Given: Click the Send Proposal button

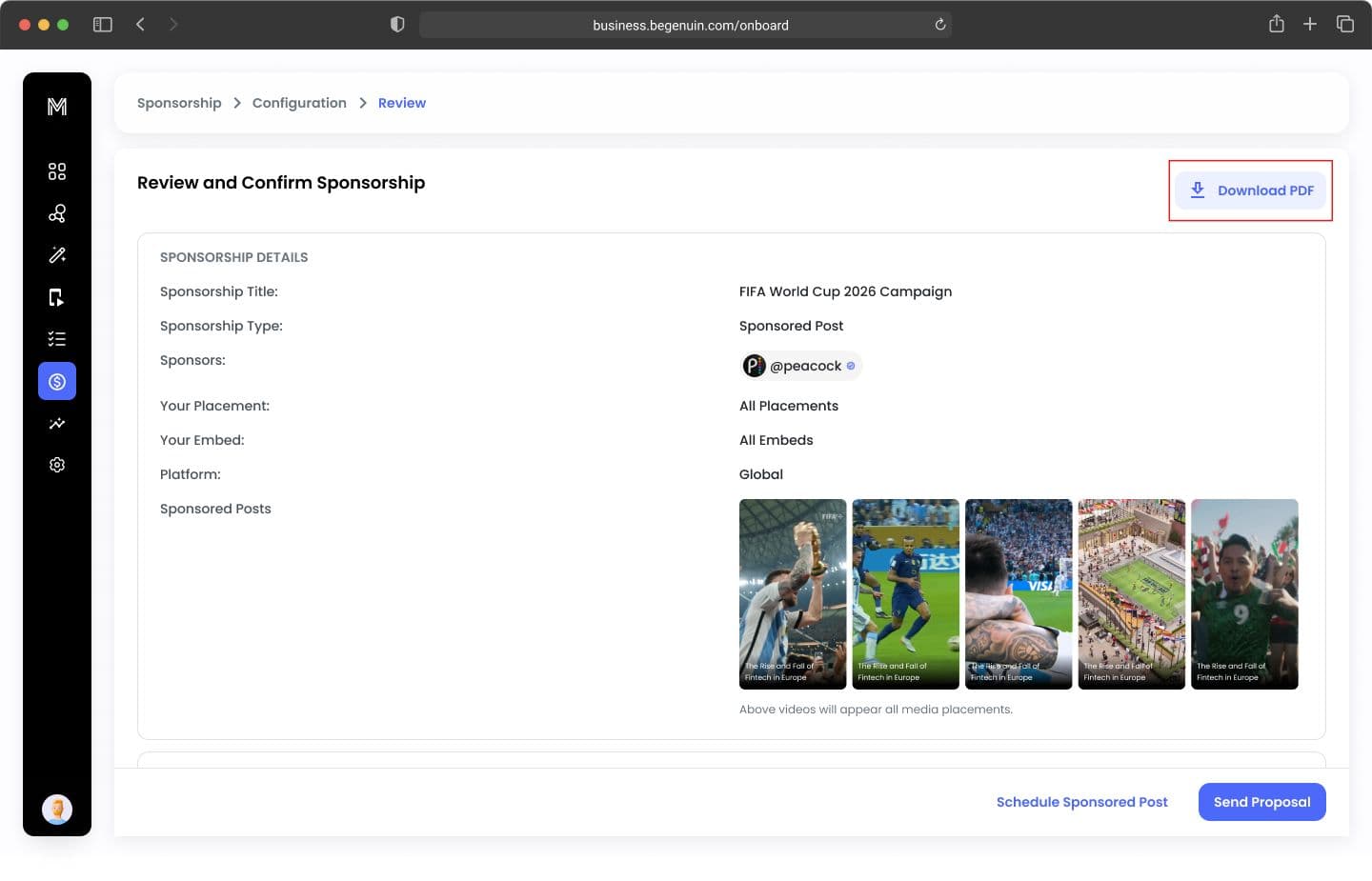Looking at the screenshot, I should pyautogui.click(x=1262, y=802).
